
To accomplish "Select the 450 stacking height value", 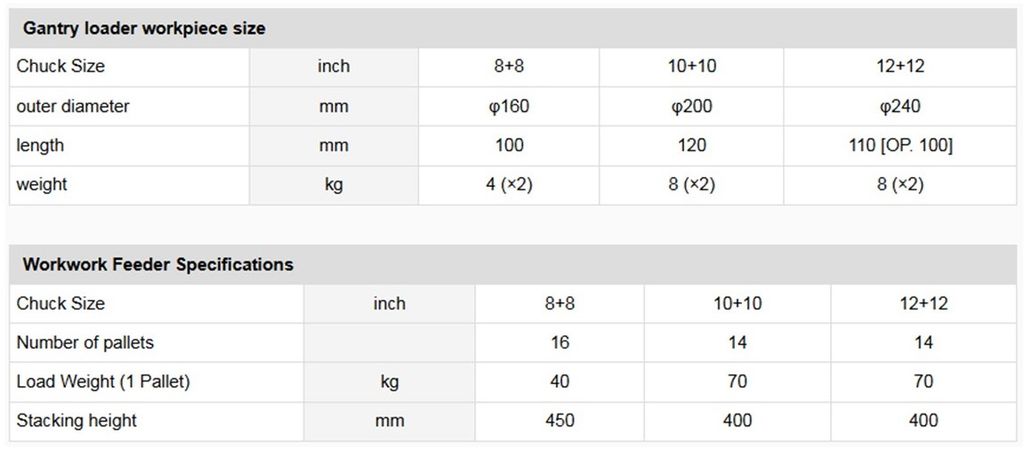I will tap(560, 421).
